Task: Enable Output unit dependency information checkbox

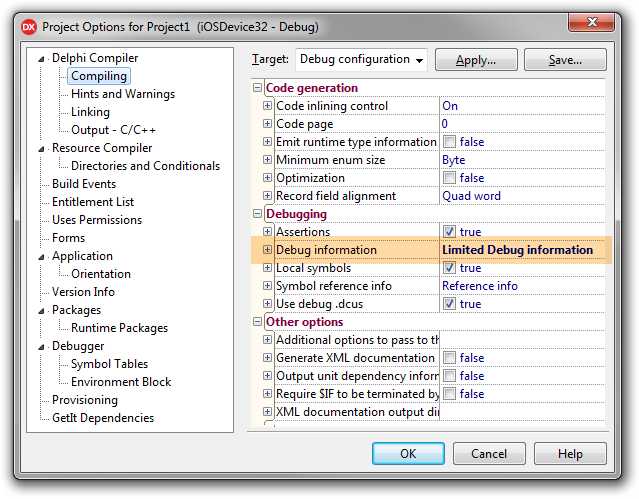Action: click(450, 375)
